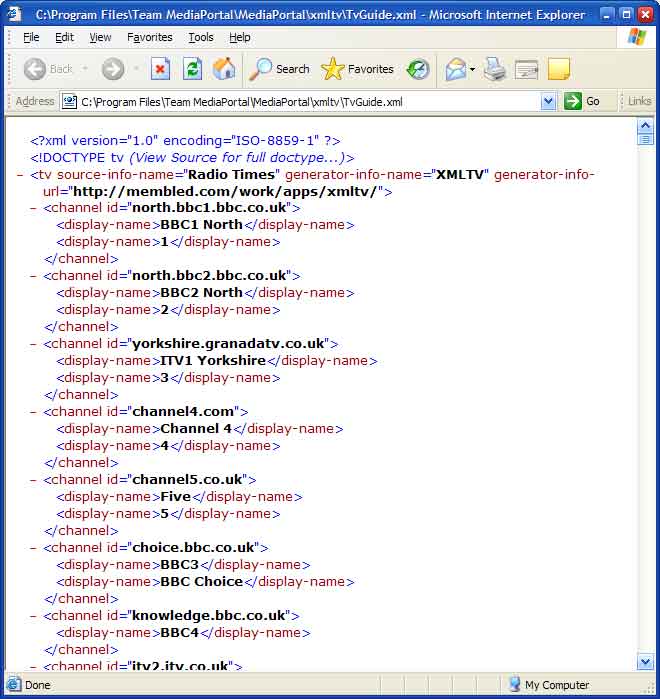Open the Forward history dropdown arrow
The width and height of the screenshot is (660, 699).
coord(136,69)
